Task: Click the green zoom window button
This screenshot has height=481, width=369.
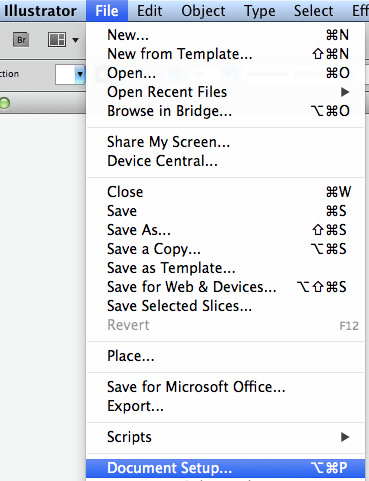Action: point(5,103)
